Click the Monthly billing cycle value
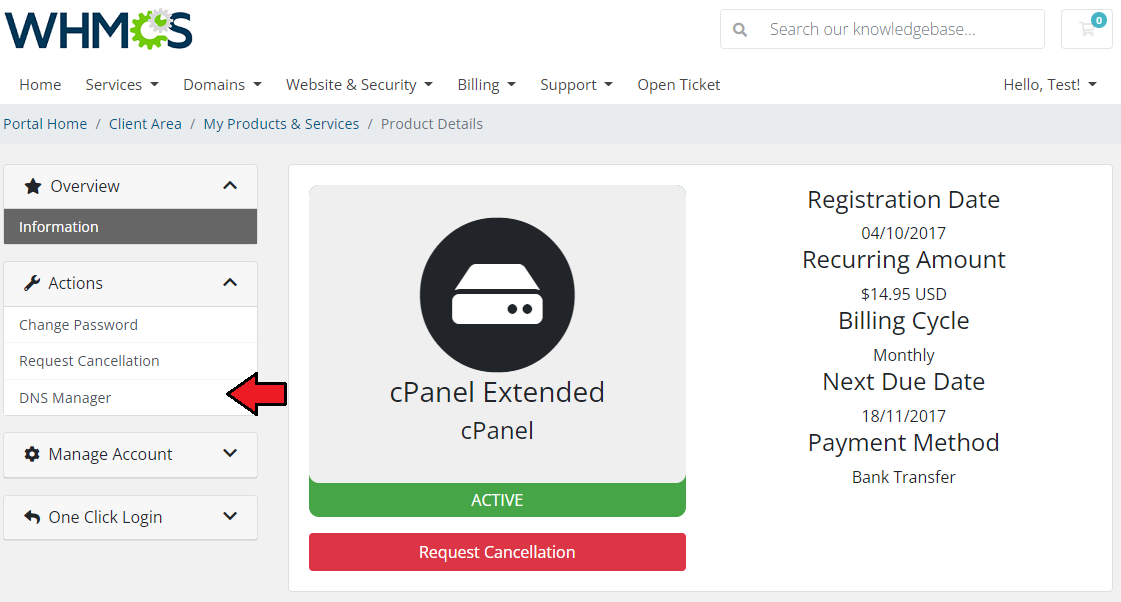The height and width of the screenshot is (602, 1121). point(903,355)
